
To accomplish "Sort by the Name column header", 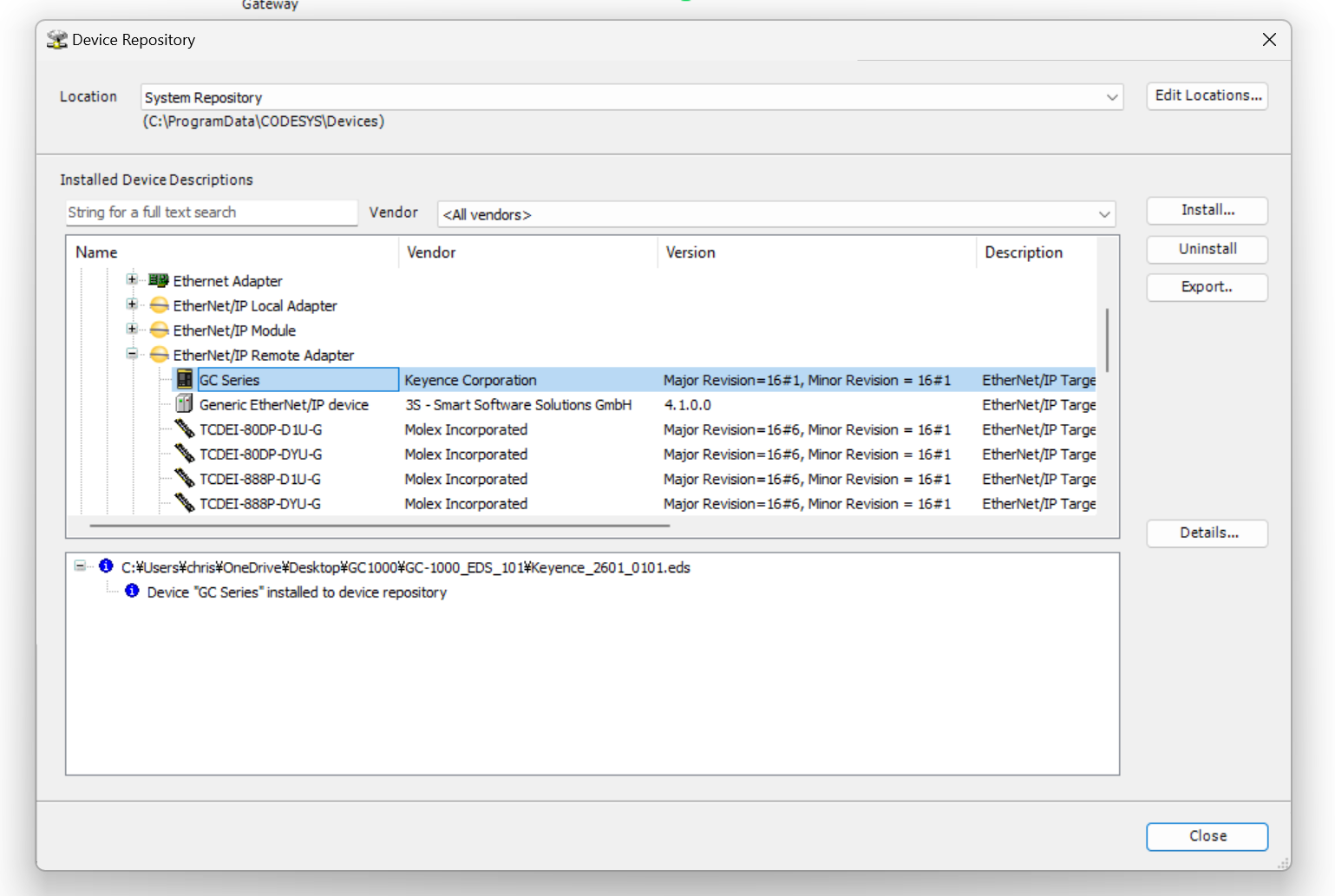I will click(232, 252).
